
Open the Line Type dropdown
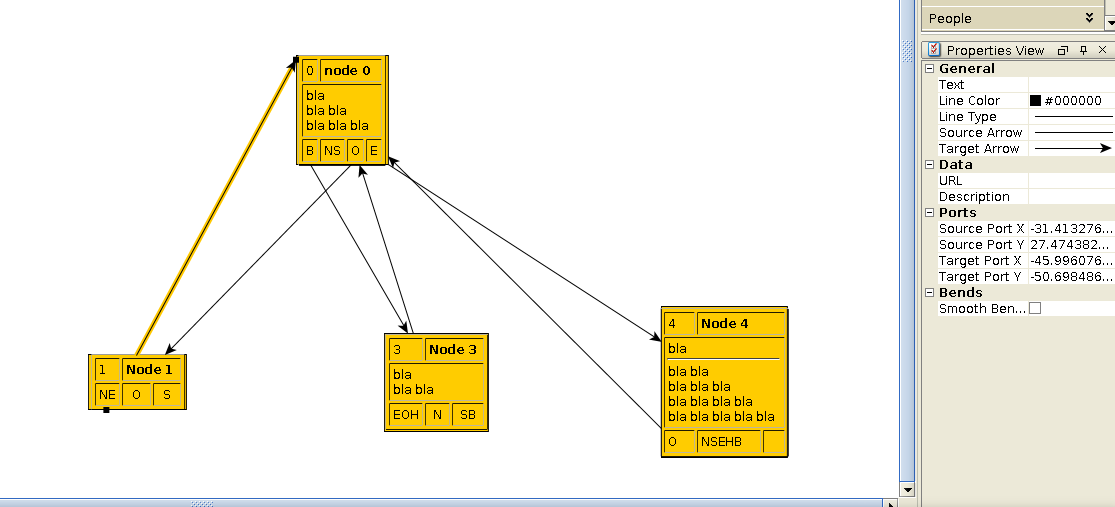click(x=1072, y=117)
